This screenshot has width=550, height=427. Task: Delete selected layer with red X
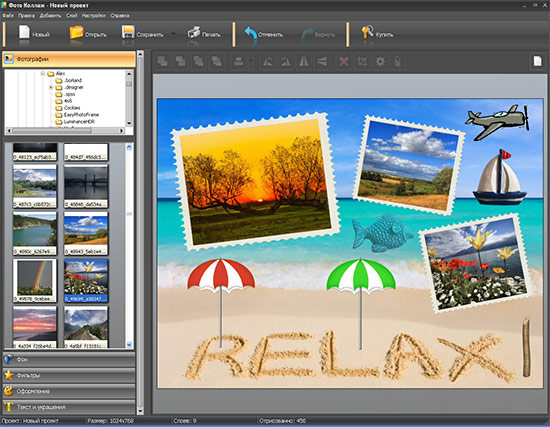coord(344,61)
